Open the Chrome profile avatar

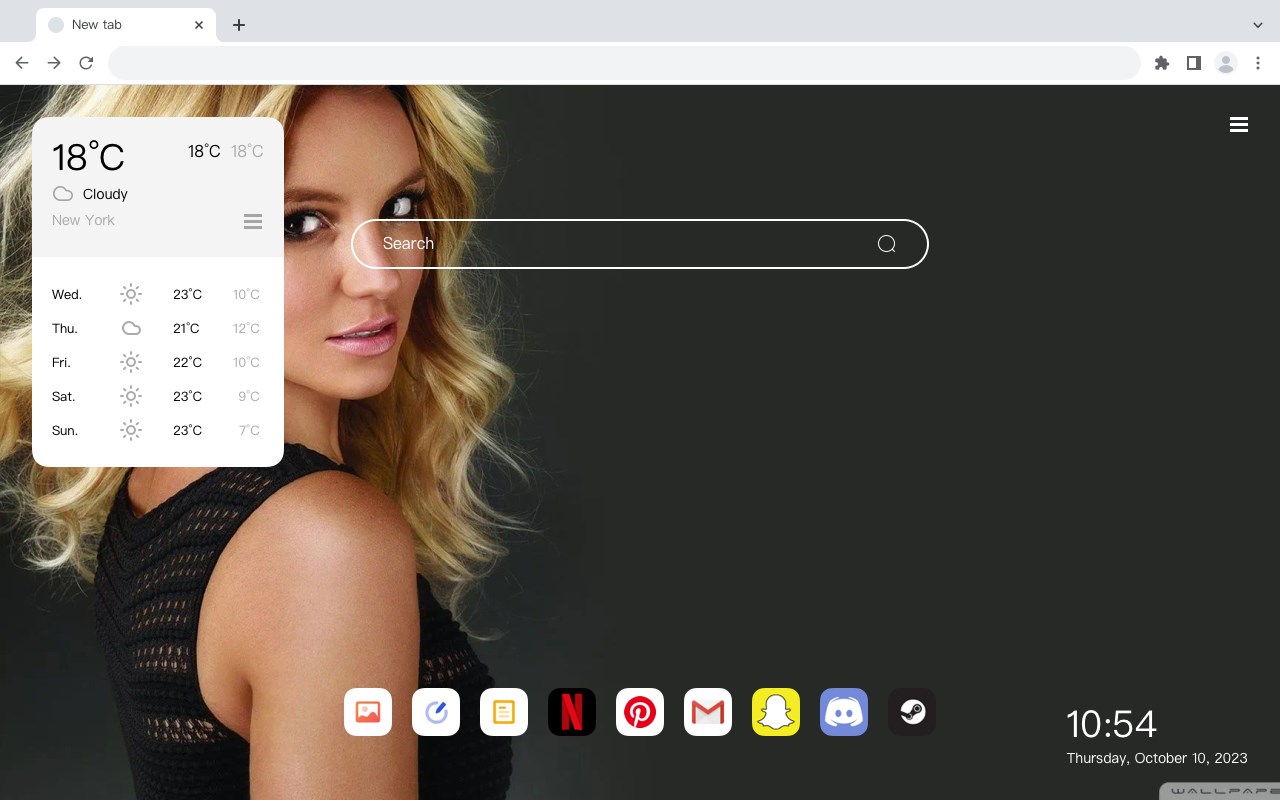1226,63
